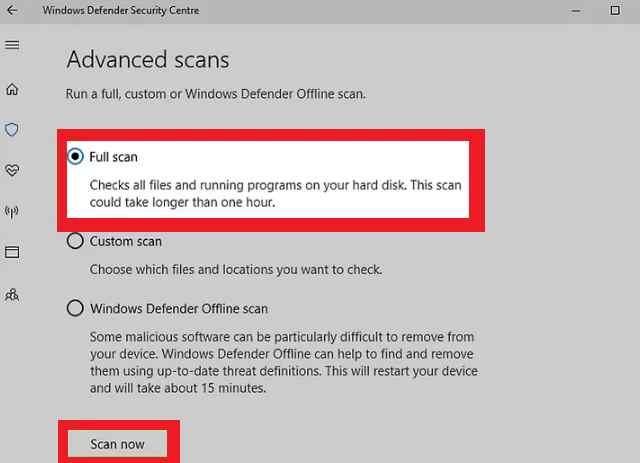Click the Scan now button
Image resolution: width=640 pixels, height=463 pixels.
117,444
